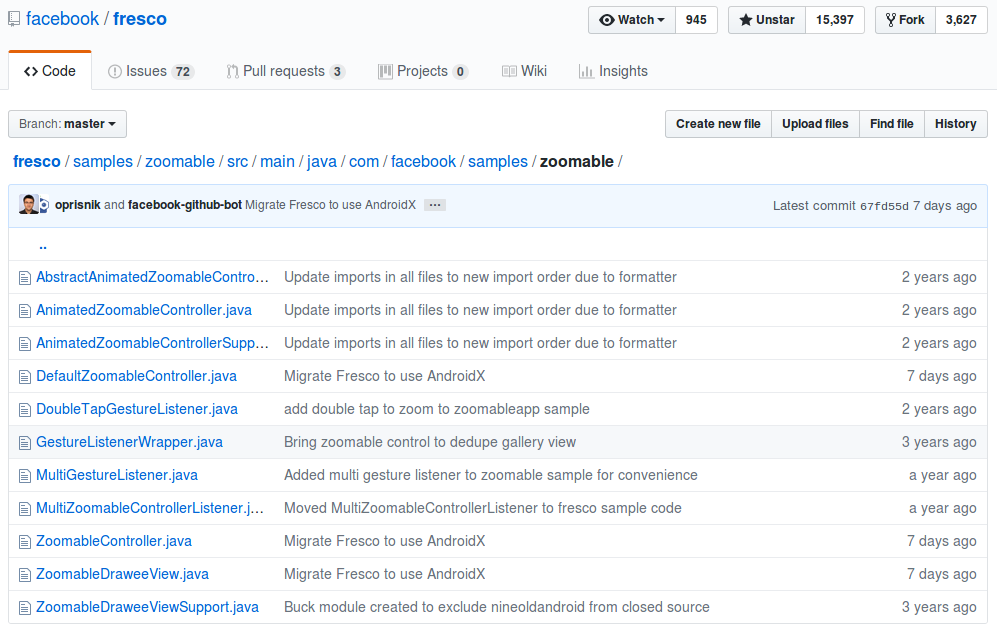Click Find file button
Screen dimensions: 997x630
pos(891,124)
